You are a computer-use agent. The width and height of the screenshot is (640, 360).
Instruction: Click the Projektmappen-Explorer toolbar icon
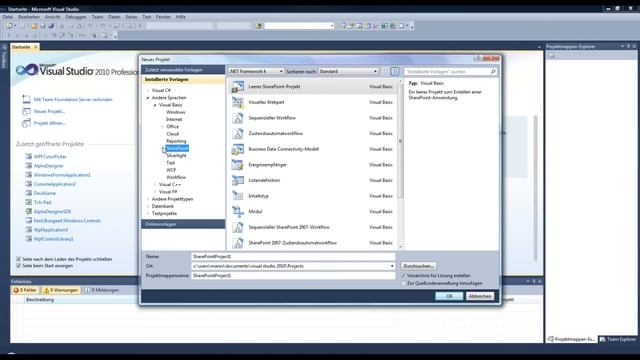[x=551, y=55]
